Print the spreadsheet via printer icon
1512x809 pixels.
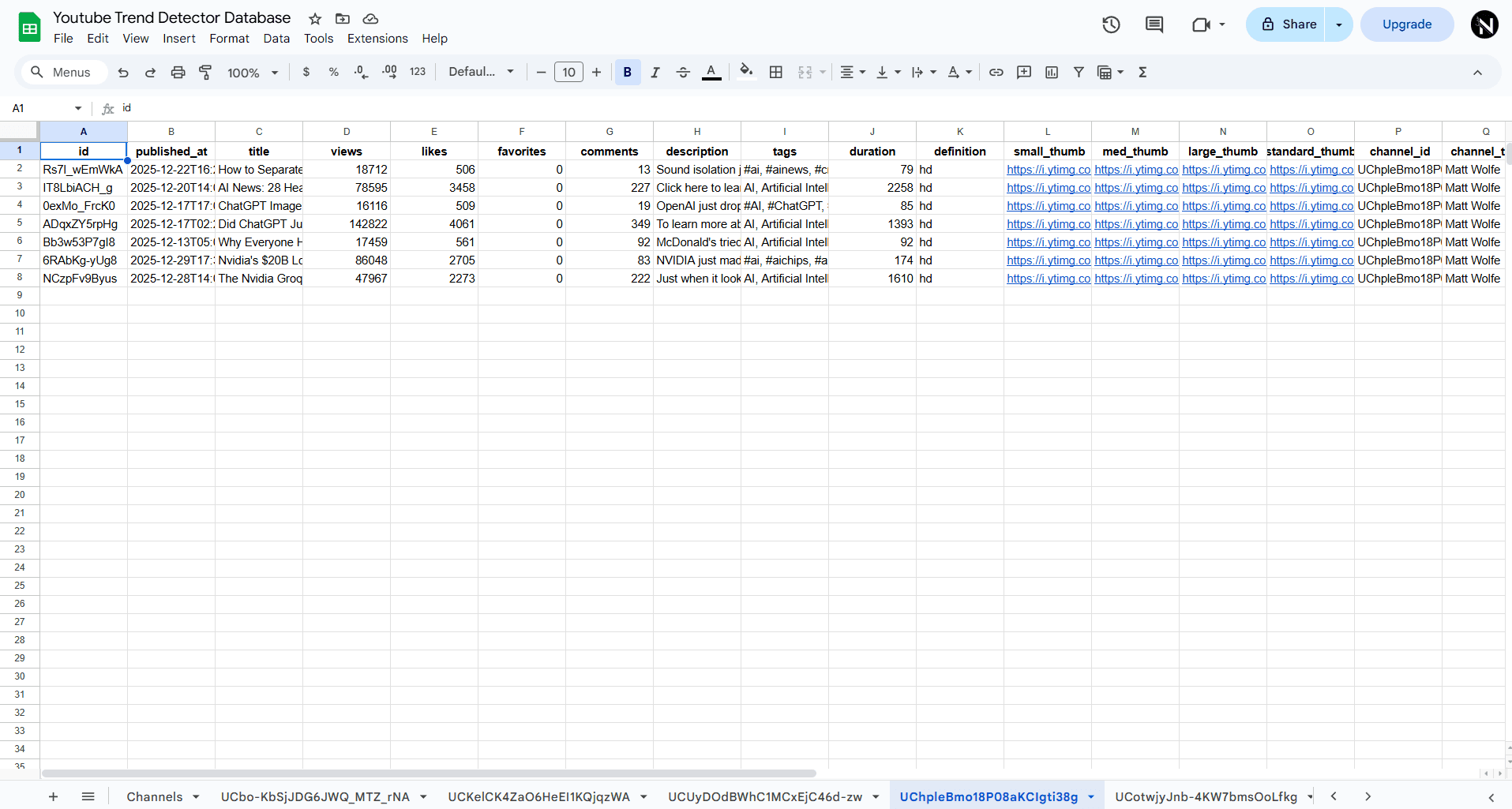click(178, 73)
